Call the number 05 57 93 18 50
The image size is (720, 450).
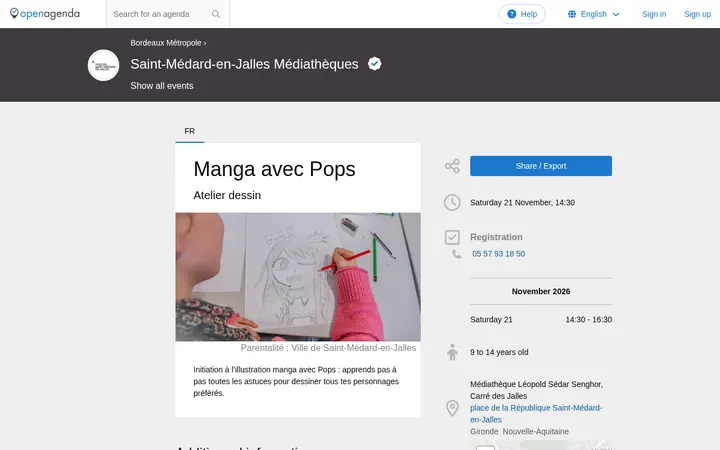click(x=498, y=254)
